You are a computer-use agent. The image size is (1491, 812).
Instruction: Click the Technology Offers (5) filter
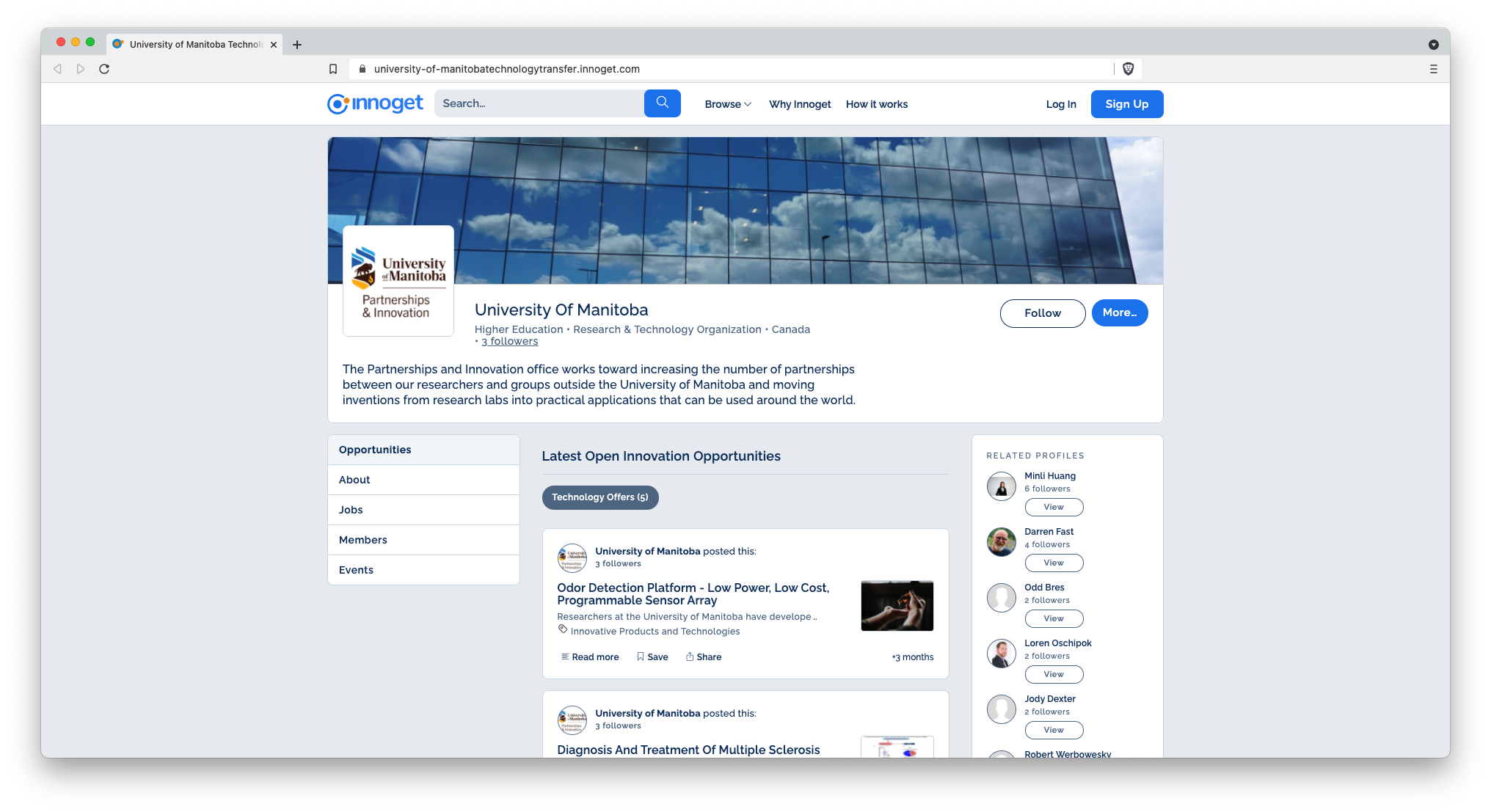point(600,497)
